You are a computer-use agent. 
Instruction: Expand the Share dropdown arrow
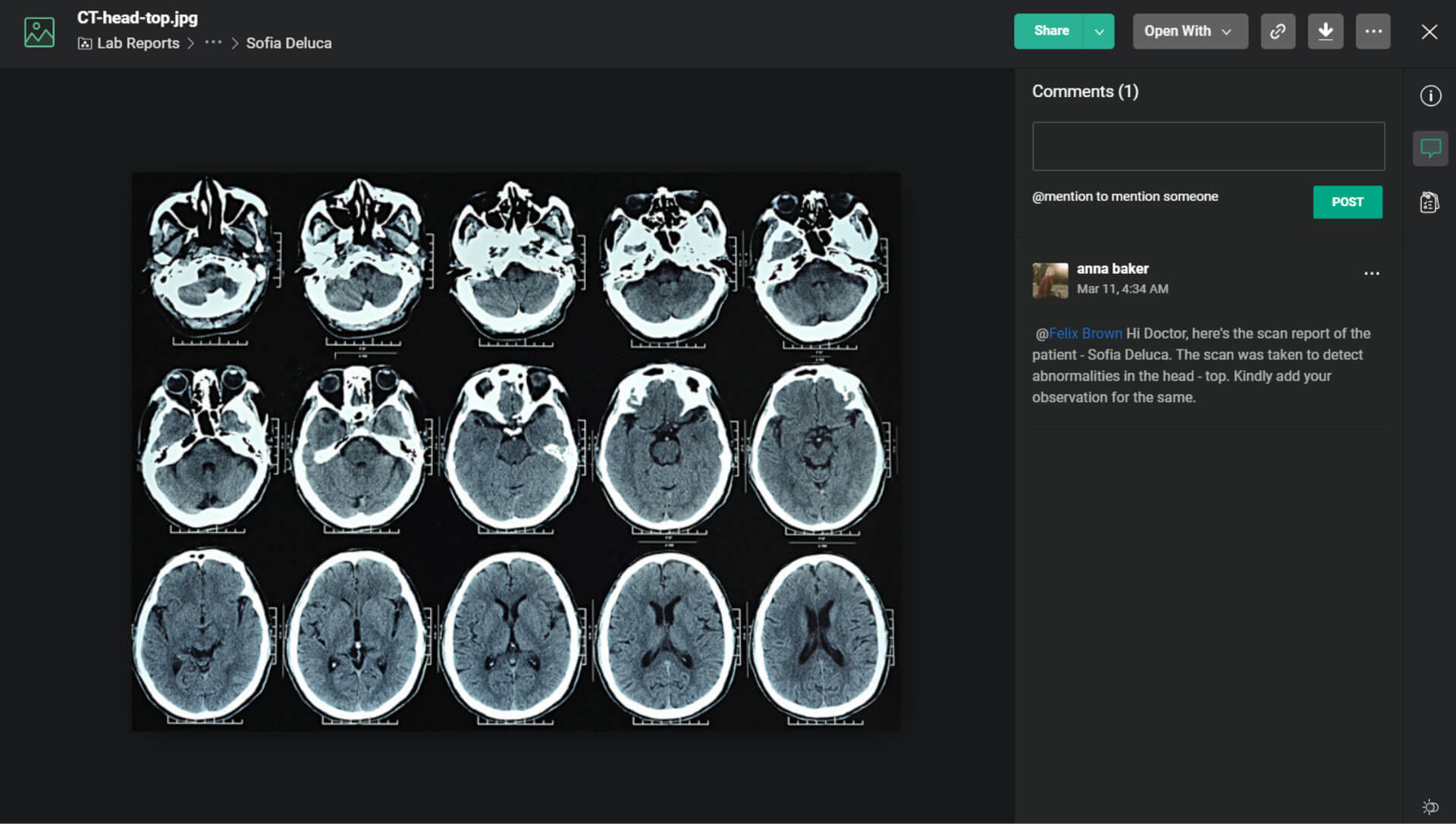[1099, 31]
